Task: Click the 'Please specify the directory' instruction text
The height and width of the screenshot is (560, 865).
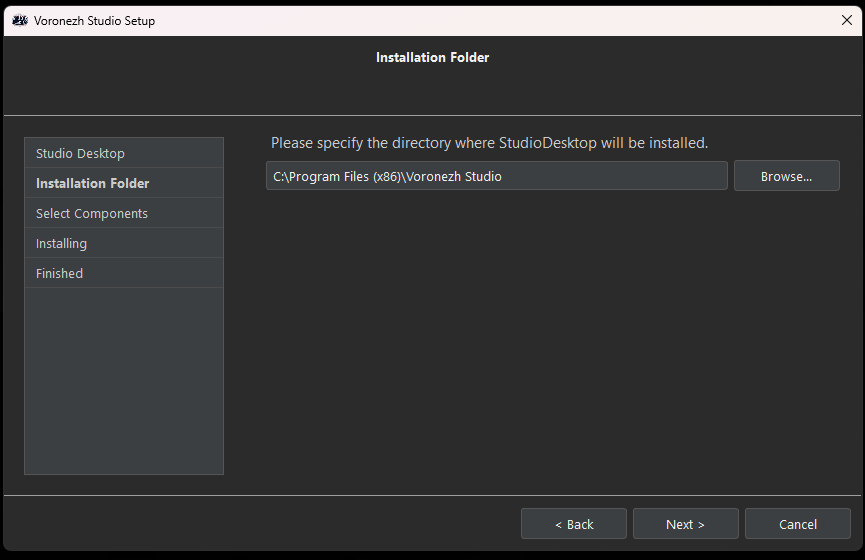Action: pyautogui.click(x=489, y=143)
